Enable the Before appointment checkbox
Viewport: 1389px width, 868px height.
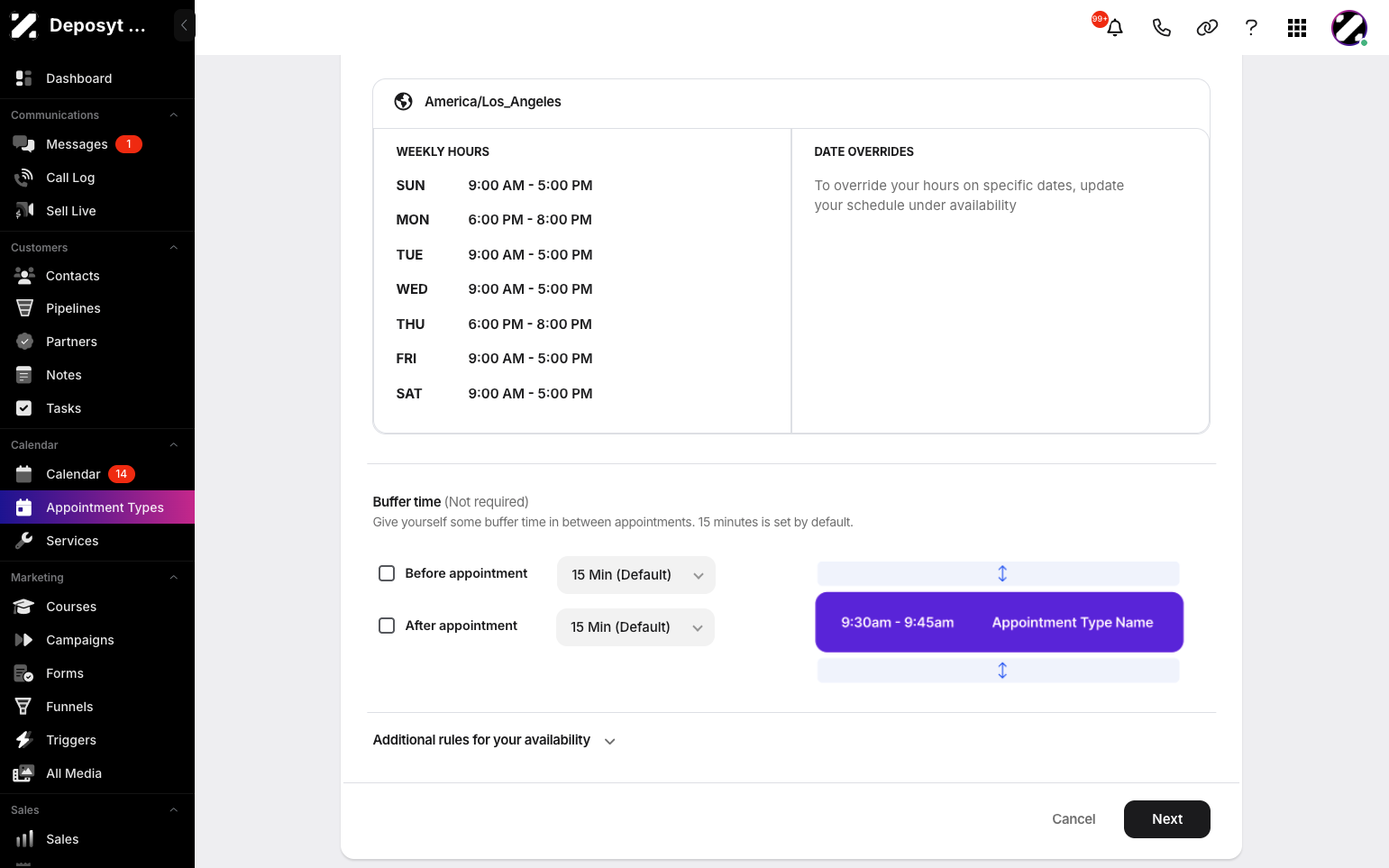[387, 573]
